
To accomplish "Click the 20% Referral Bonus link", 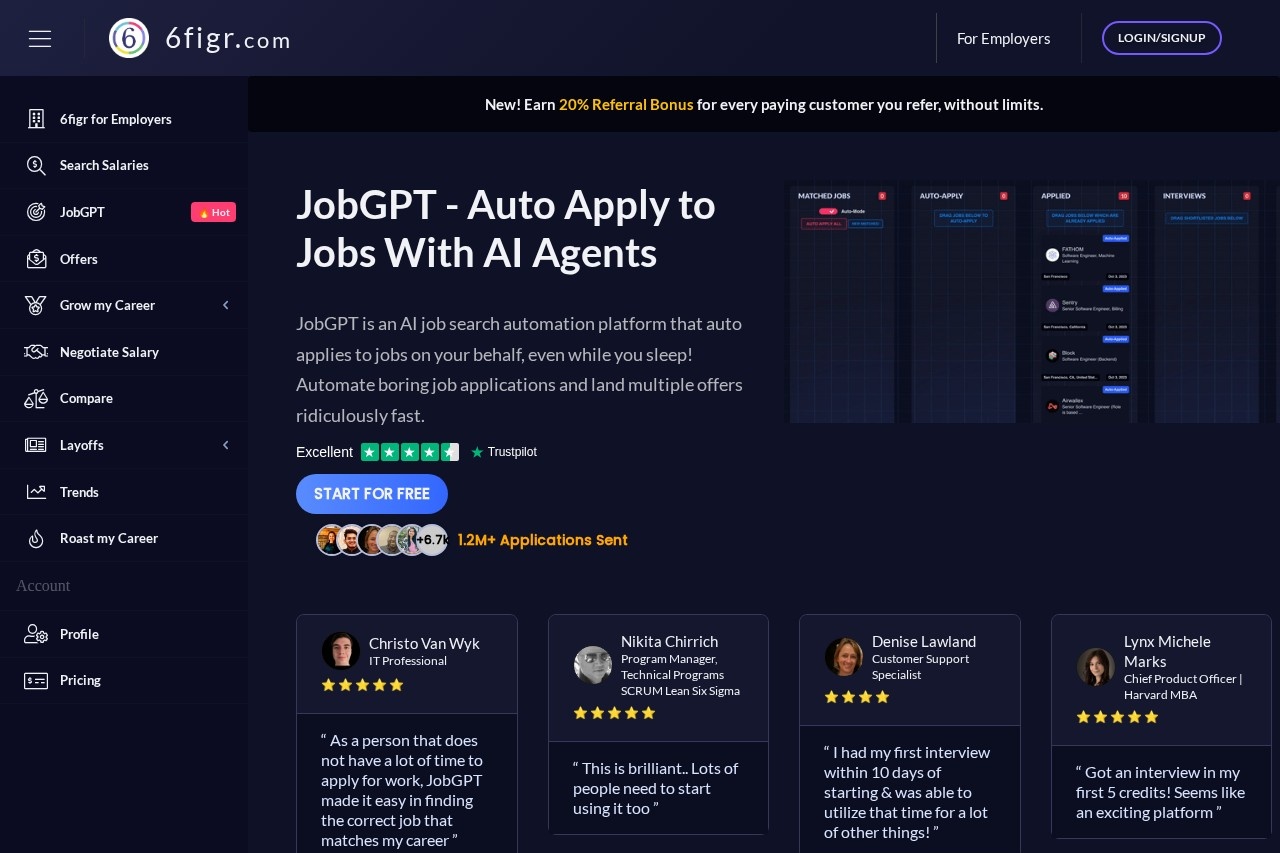I will click(x=626, y=104).
